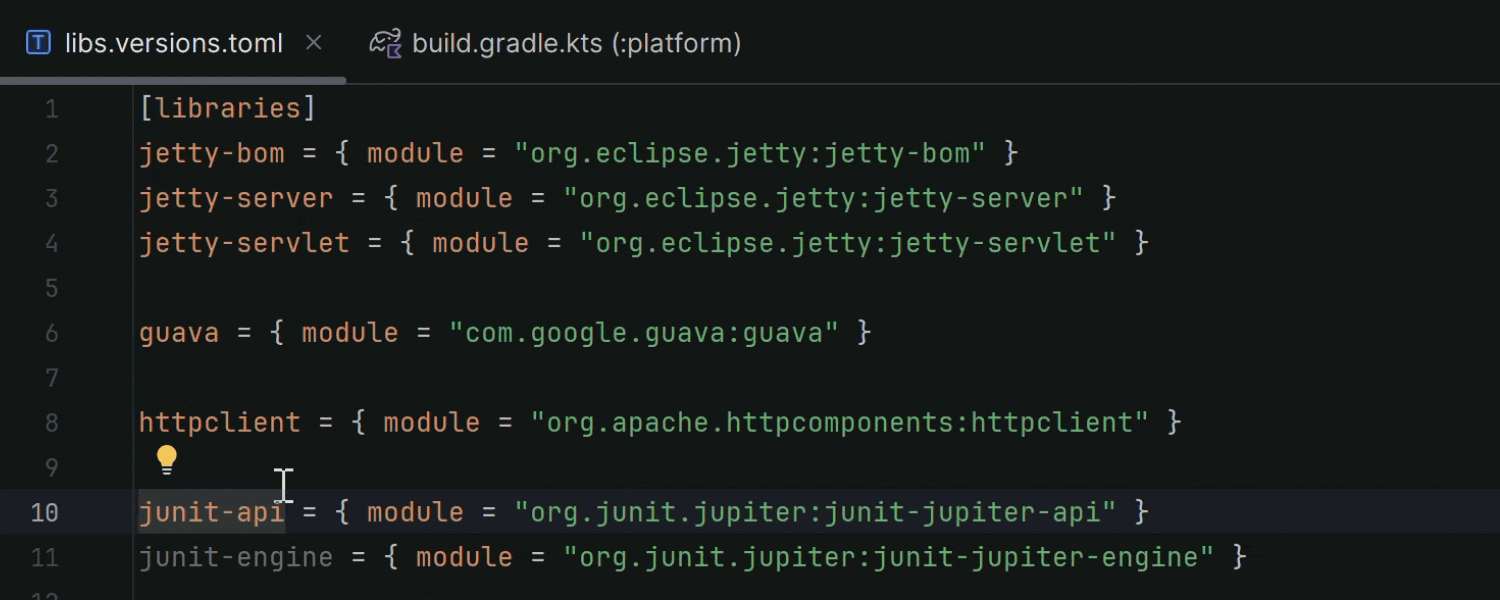1500x600 pixels.
Task: Place cursor on the jetty-bom key
Action: click(x=211, y=153)
